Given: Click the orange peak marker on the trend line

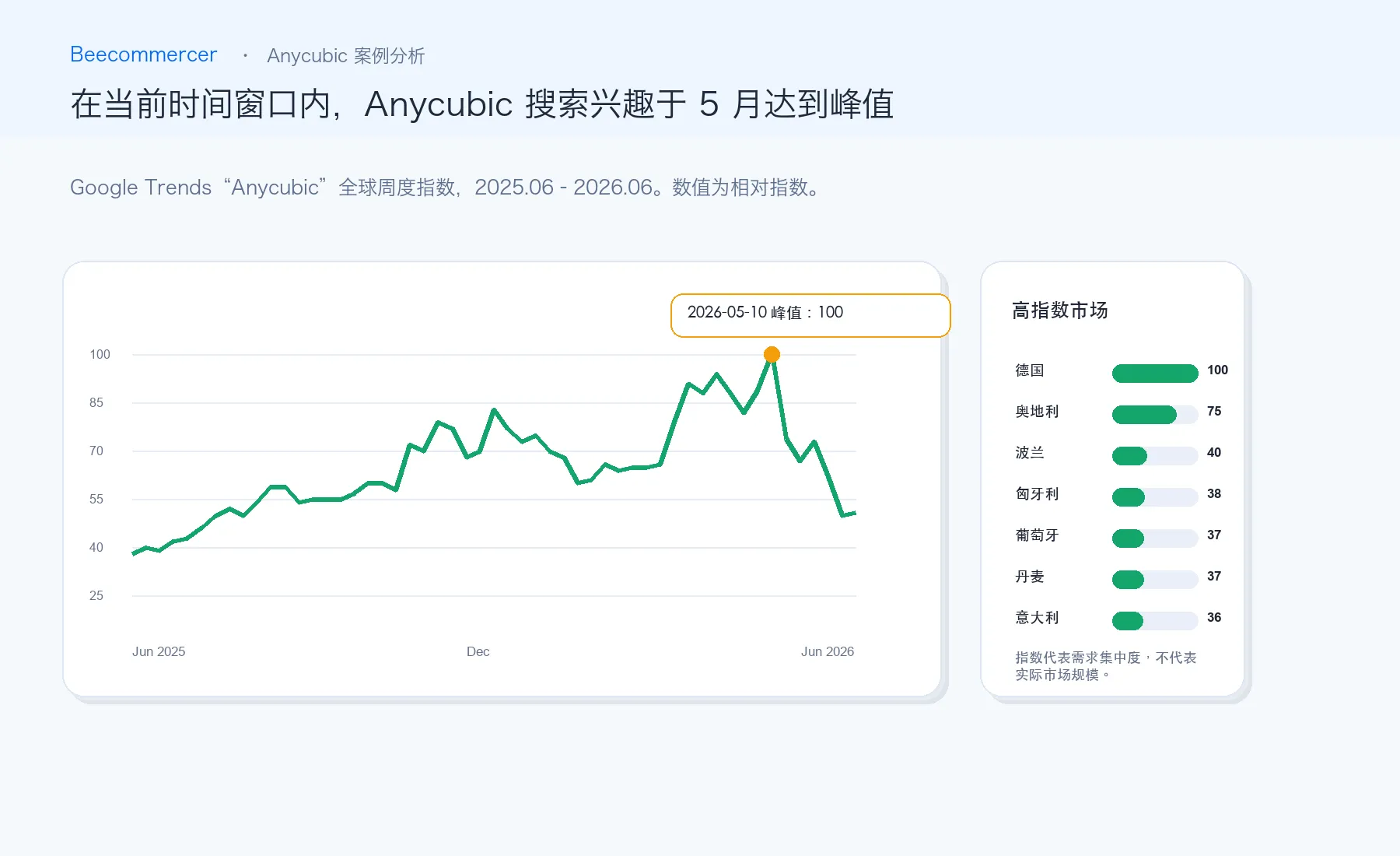Looking at the screenshot, I should 772,355.
